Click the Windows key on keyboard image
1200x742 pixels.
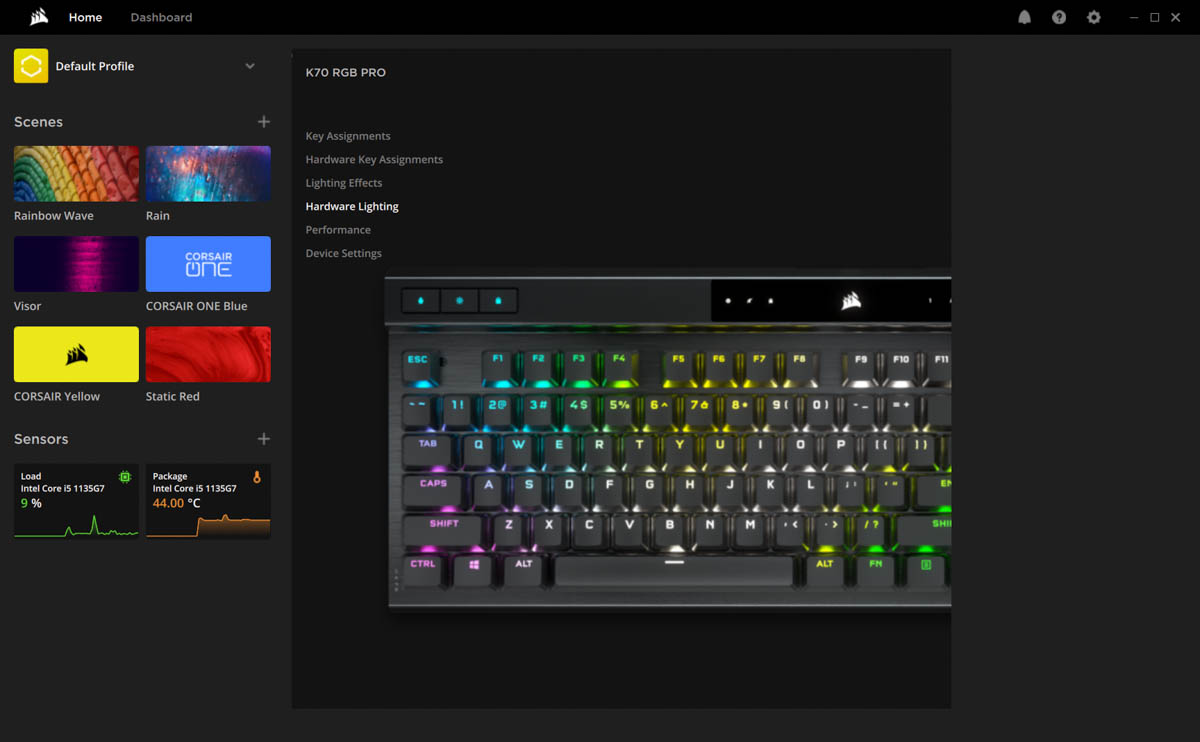click(x=474, y=571)
